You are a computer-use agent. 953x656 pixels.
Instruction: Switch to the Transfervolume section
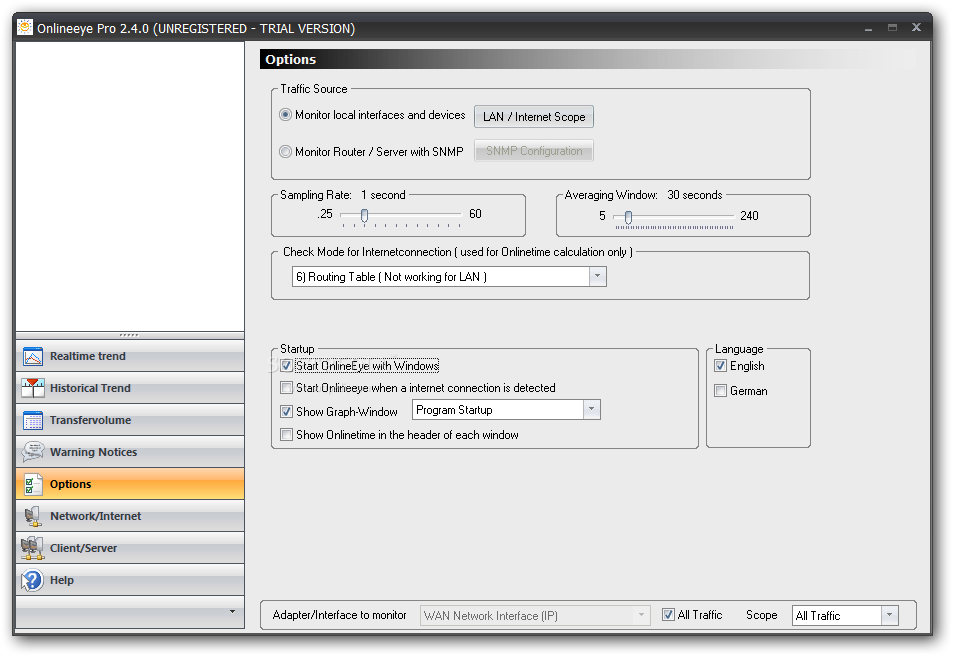point(130,420)
